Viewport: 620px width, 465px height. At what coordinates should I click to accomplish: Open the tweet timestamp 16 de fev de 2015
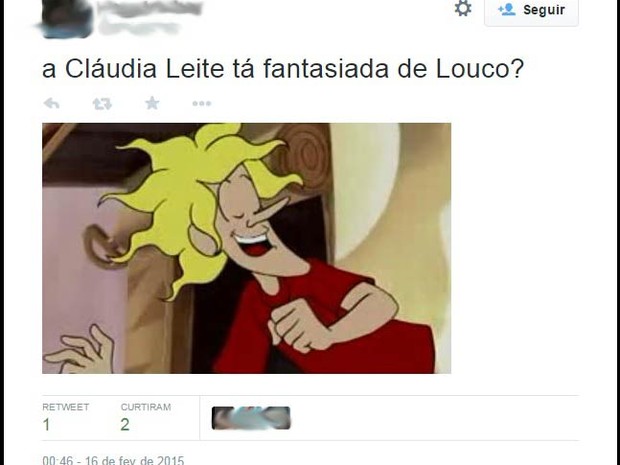click(x=113, y=460)
